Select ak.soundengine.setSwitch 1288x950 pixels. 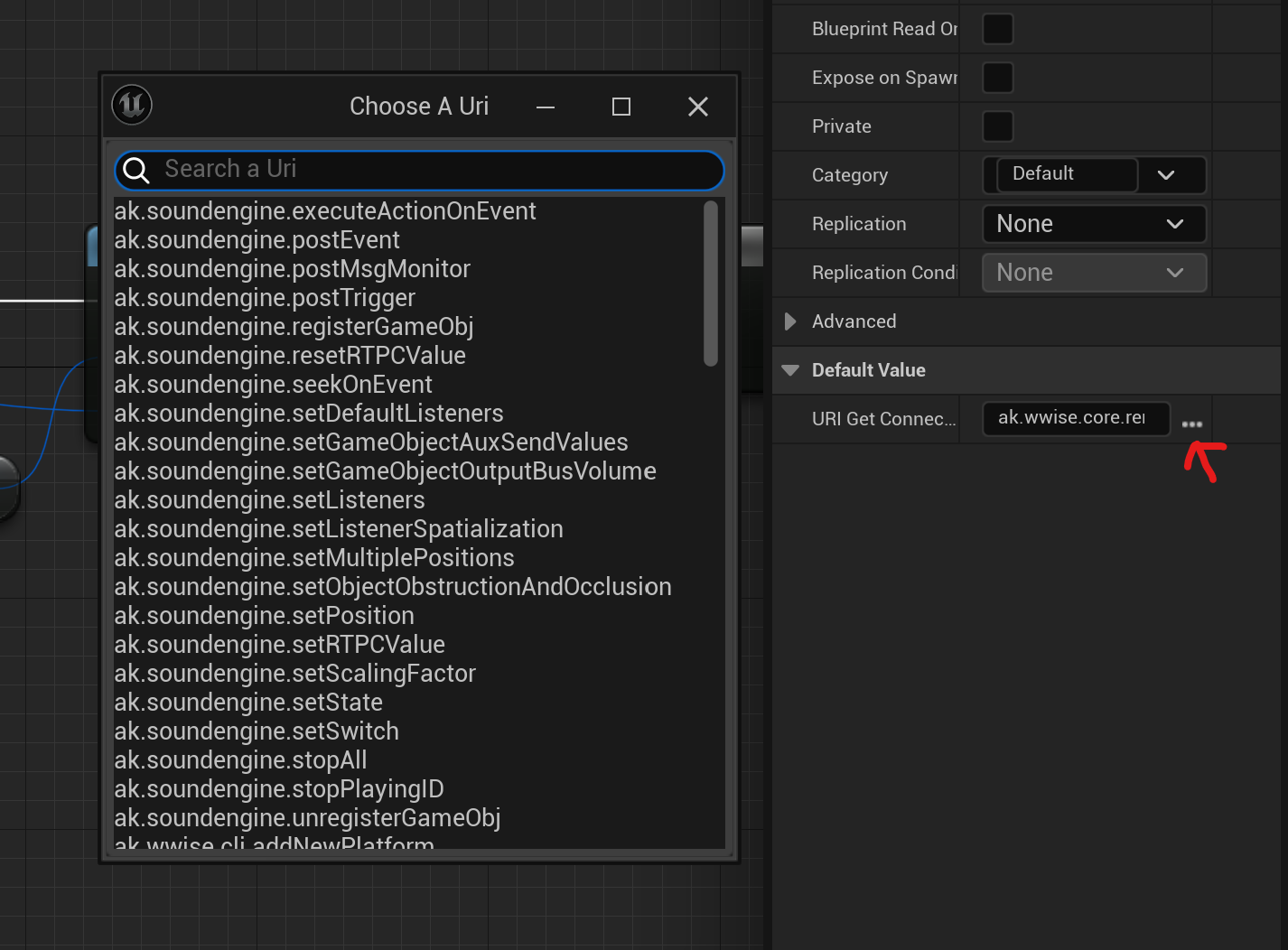pyautogui.click(x=257, y=731)
